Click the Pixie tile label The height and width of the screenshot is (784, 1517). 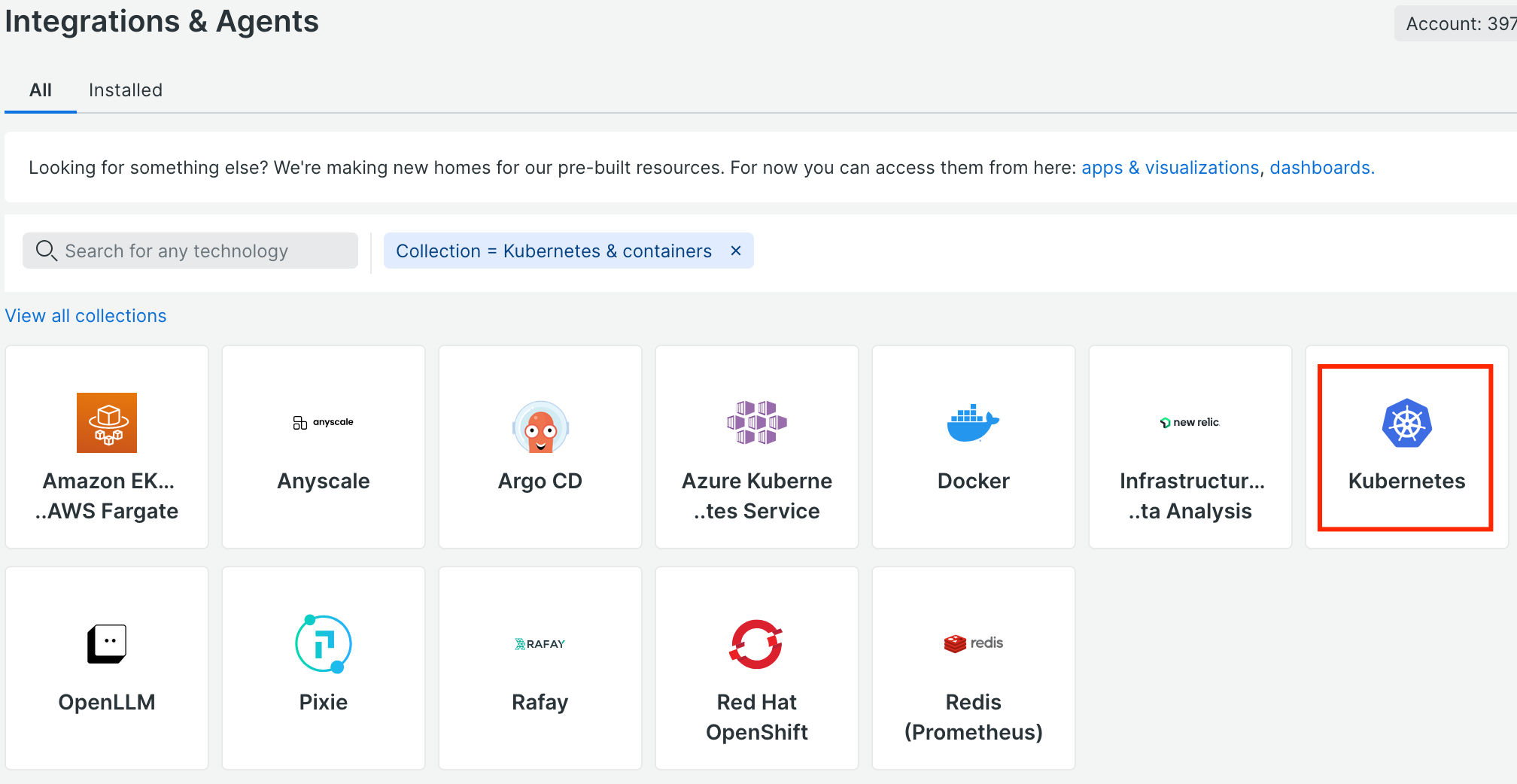tap(324, 703)
